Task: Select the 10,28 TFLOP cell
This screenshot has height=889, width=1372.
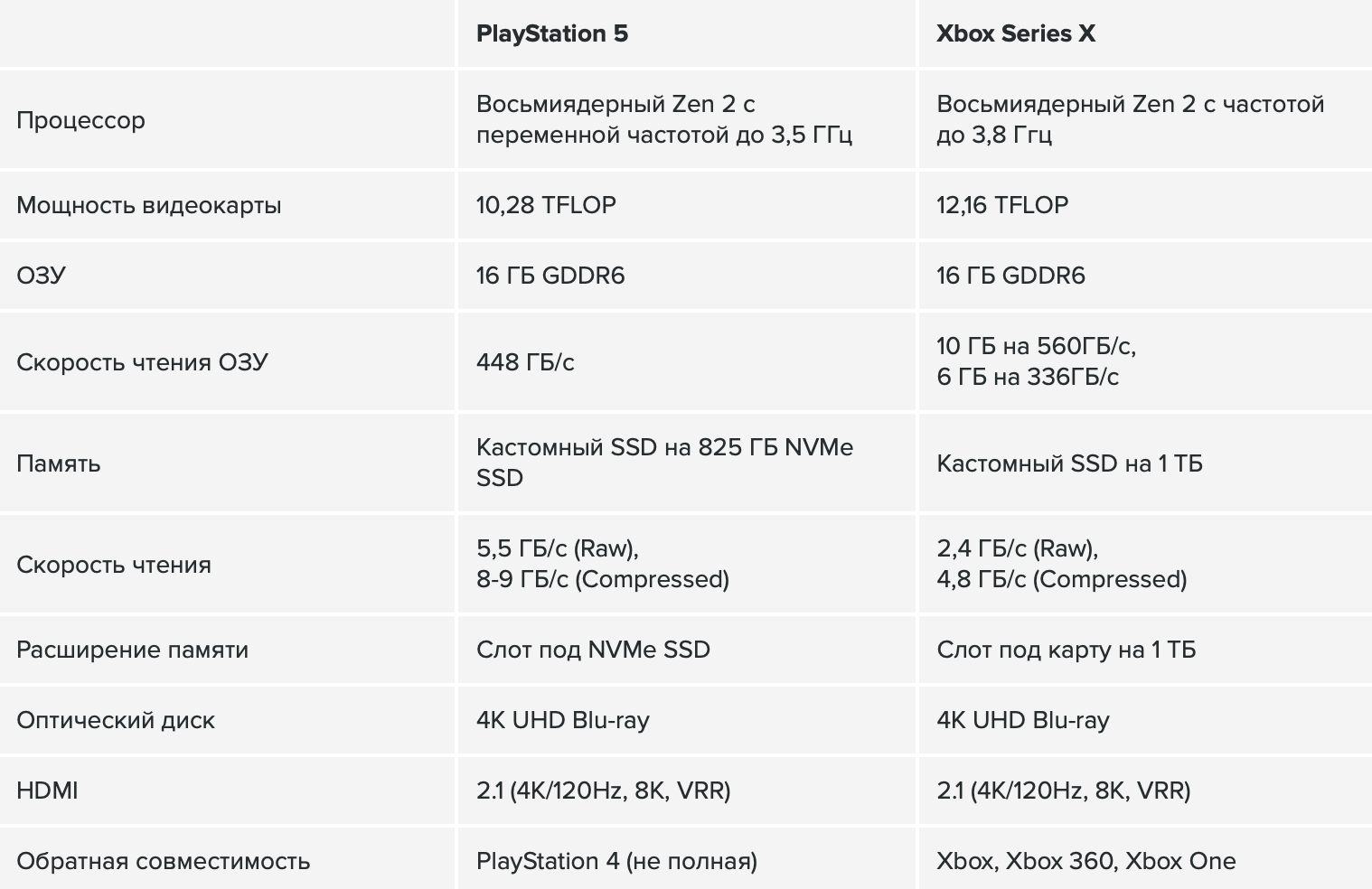Action: pyautogui.click(x=546, y=205)
